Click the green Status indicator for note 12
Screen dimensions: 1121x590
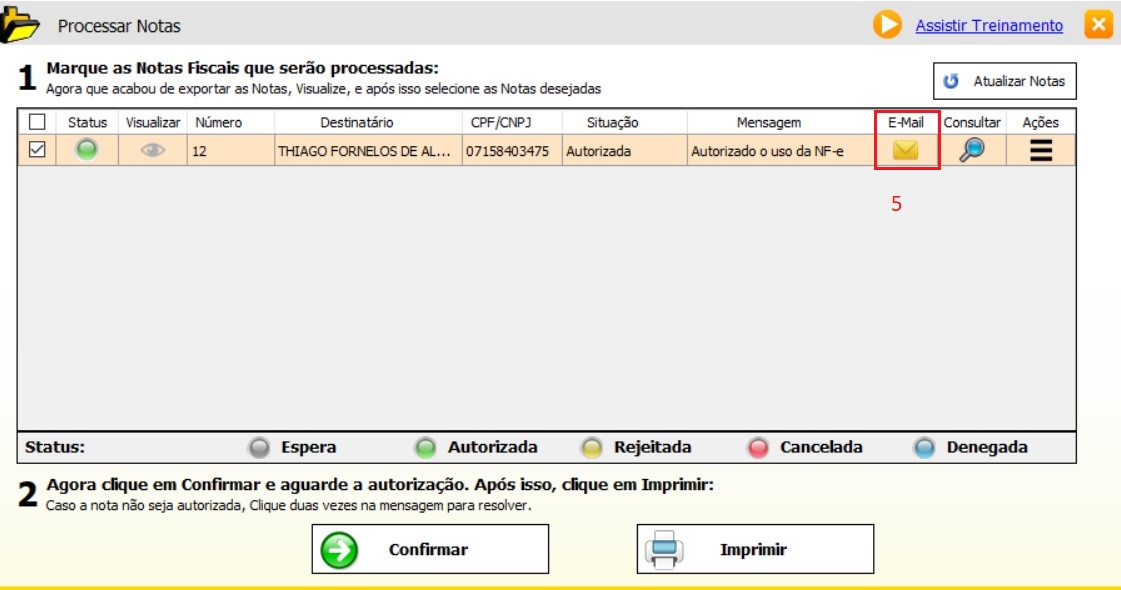(87, 151)
